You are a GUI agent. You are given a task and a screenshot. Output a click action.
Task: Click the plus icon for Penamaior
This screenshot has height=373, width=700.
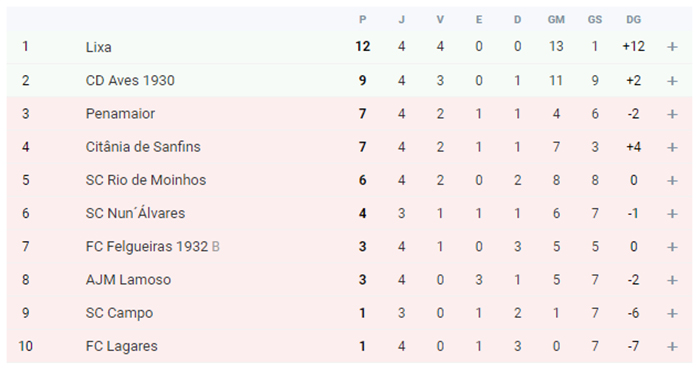[x=672, y=114]
